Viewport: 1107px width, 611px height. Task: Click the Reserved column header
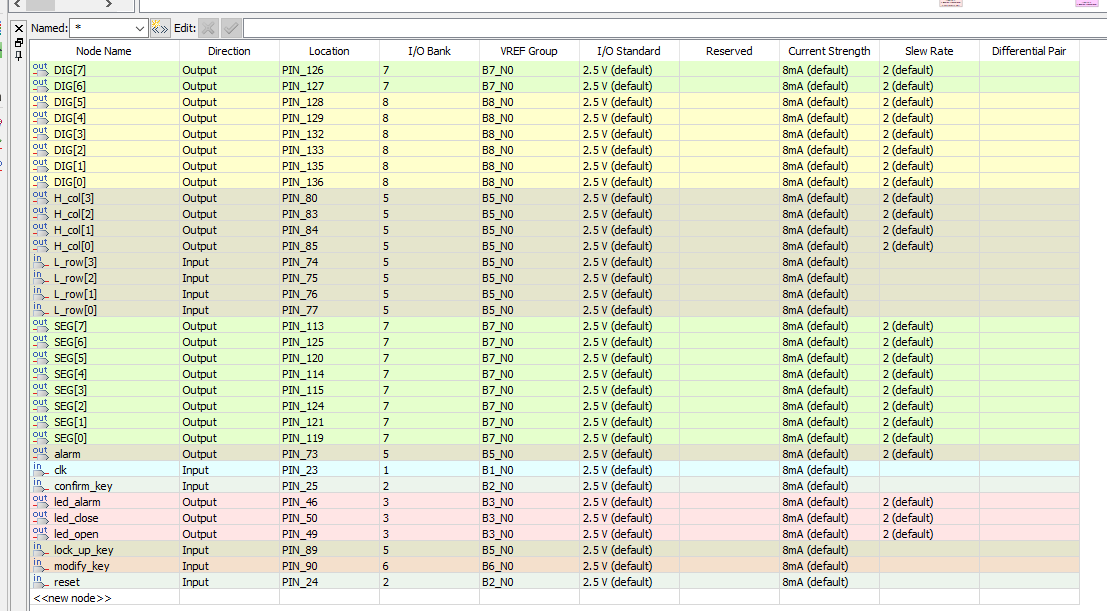729,51
